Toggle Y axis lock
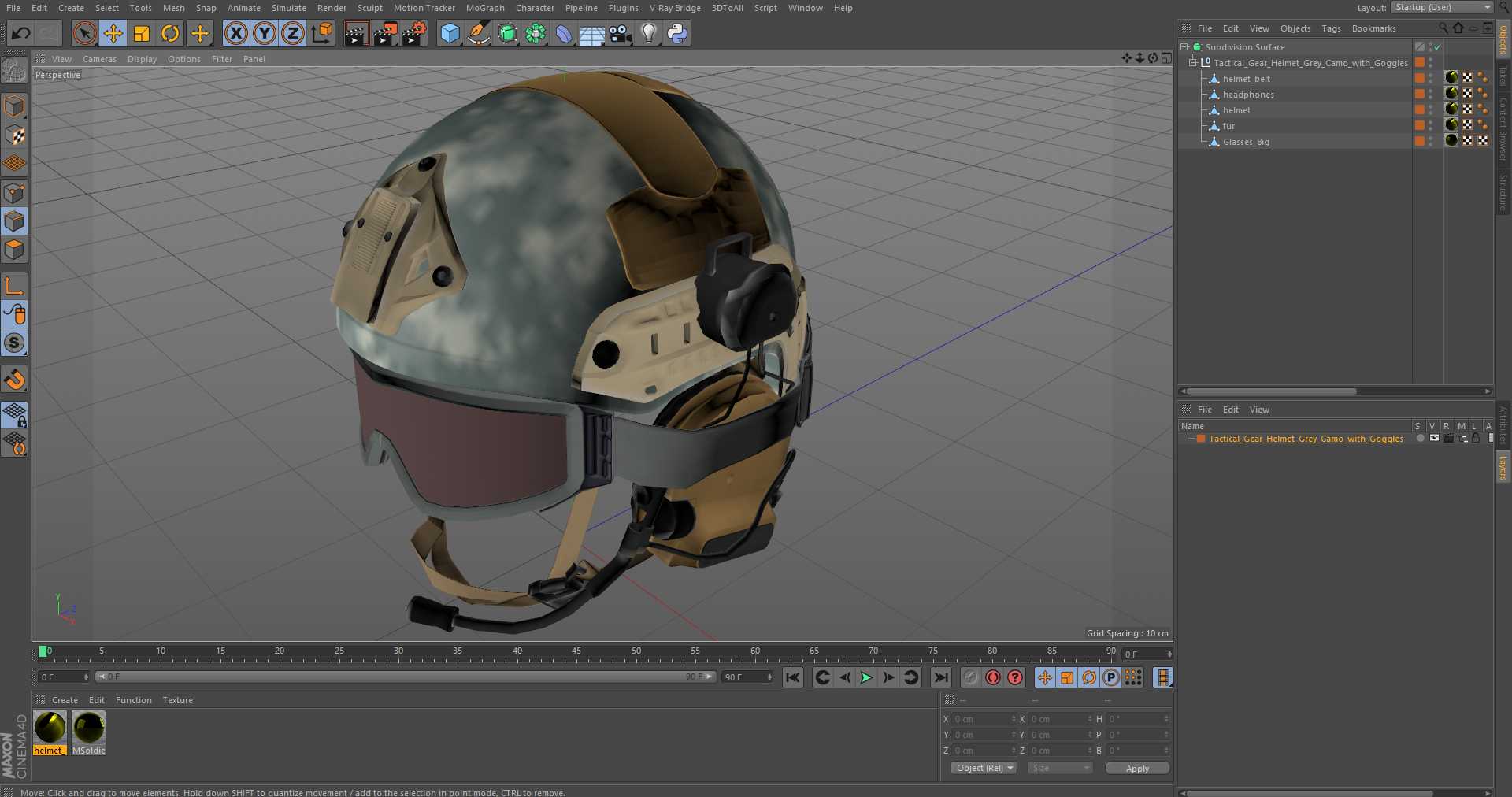The width and height of the screenshot is (1512, 797). tap(265, 33)
